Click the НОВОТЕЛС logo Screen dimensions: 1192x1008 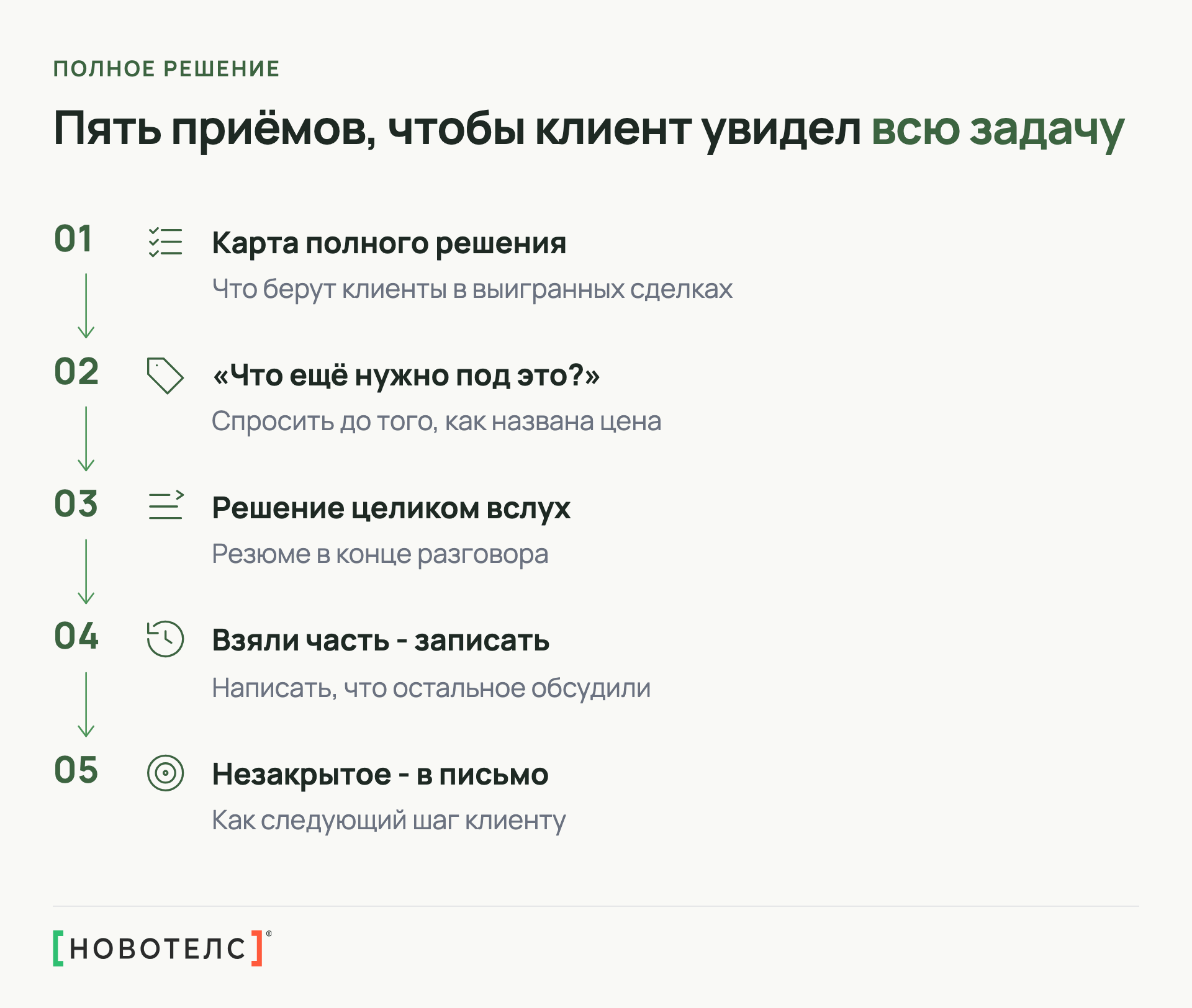click(x=162, y=948)
